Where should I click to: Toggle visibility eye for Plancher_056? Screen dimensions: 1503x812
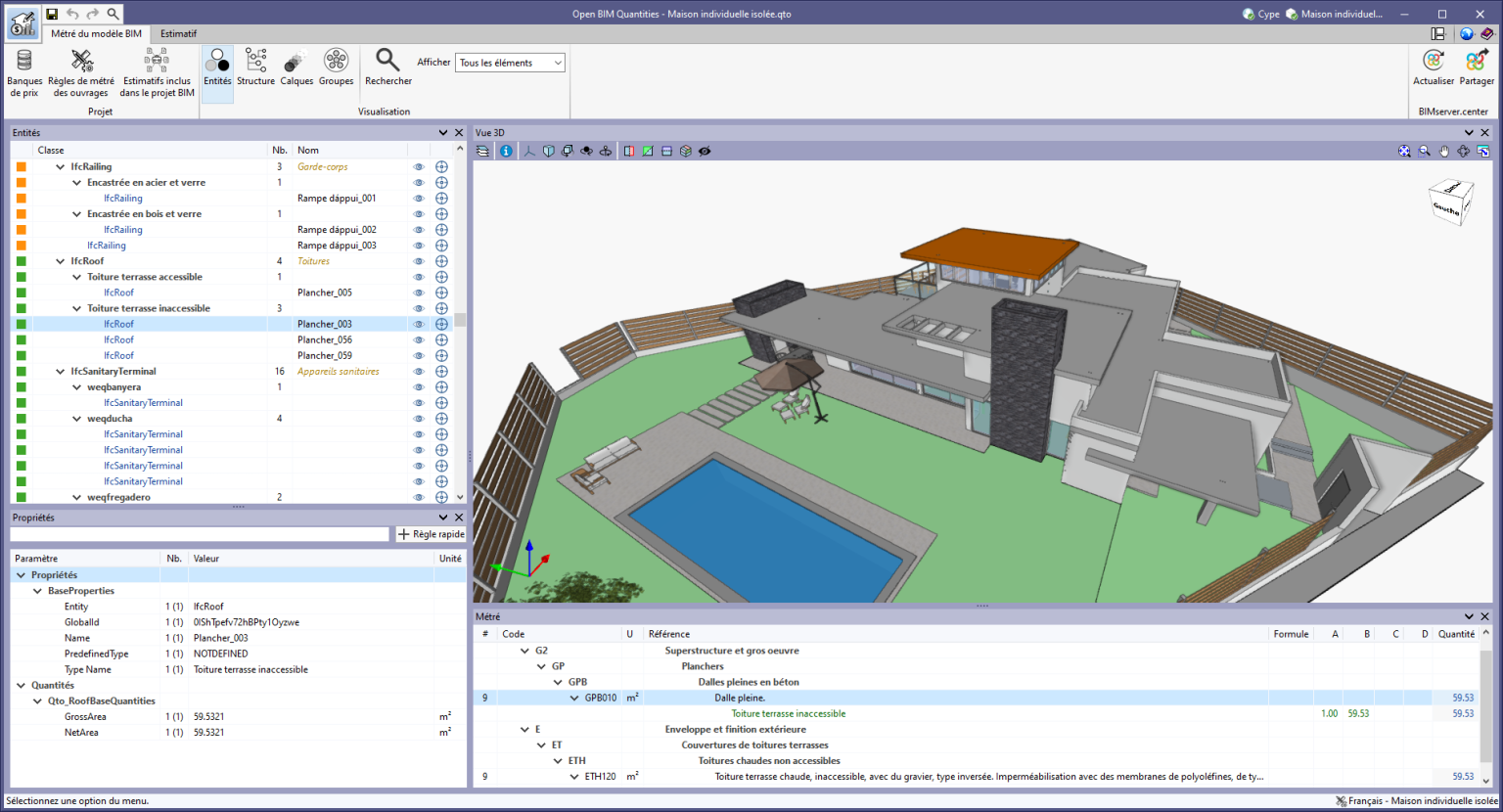tap(419, 339)
